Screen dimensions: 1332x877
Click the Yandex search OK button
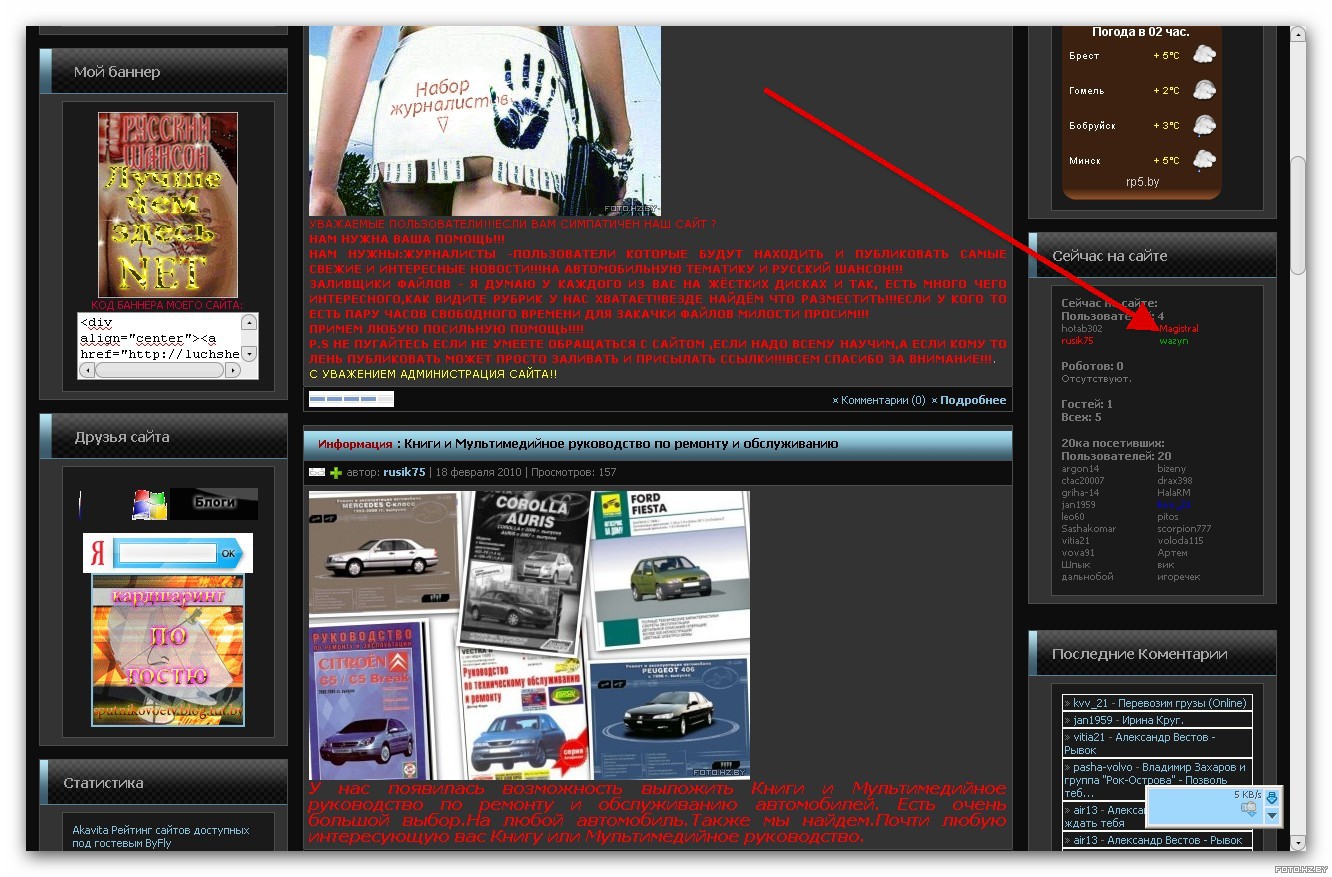point(229,553)
